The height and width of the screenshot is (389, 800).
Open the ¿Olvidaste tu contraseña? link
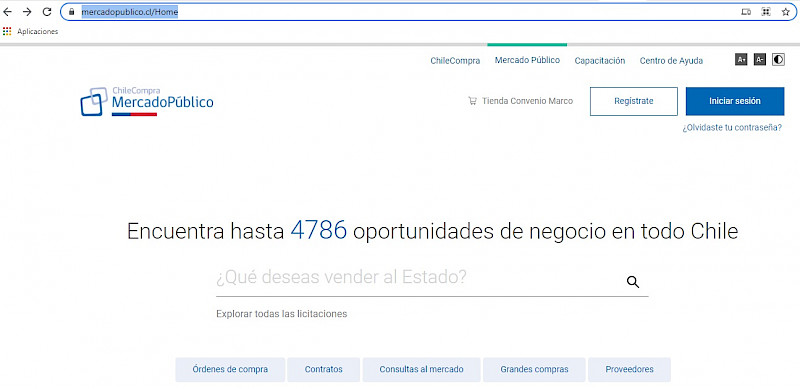[x=732, y=128]
